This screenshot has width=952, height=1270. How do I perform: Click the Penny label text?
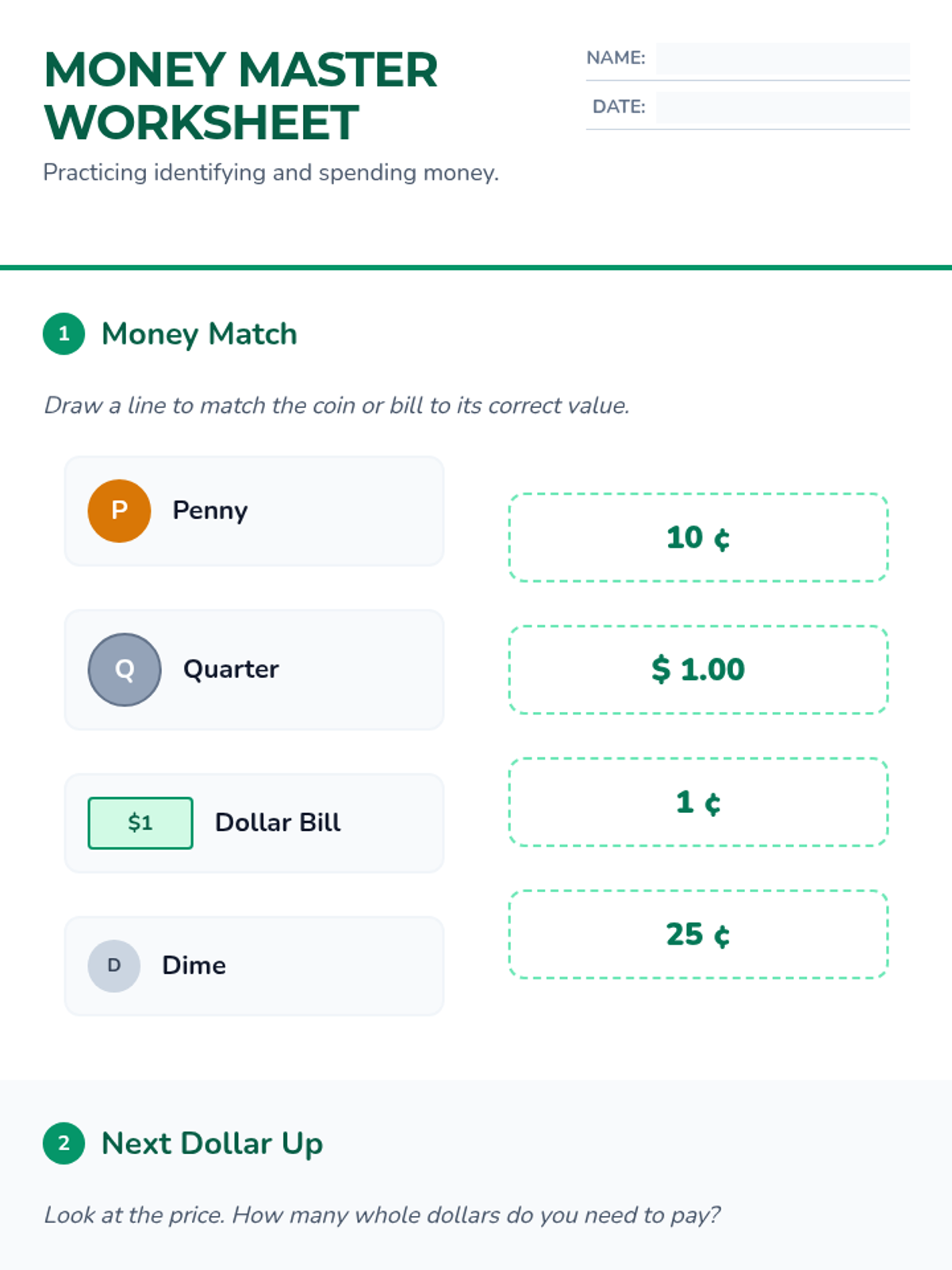click(210, 510)
